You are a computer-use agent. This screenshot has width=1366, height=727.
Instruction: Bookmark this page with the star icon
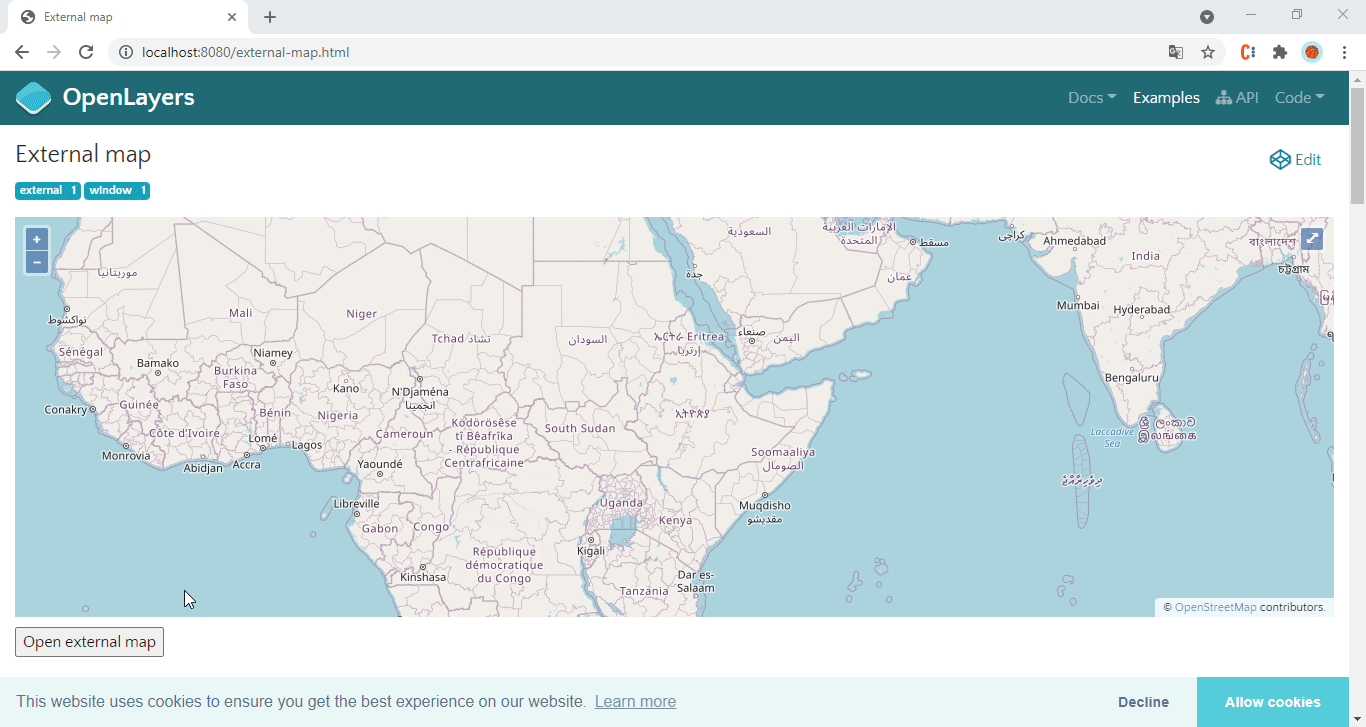click(x=1208, y=52)
